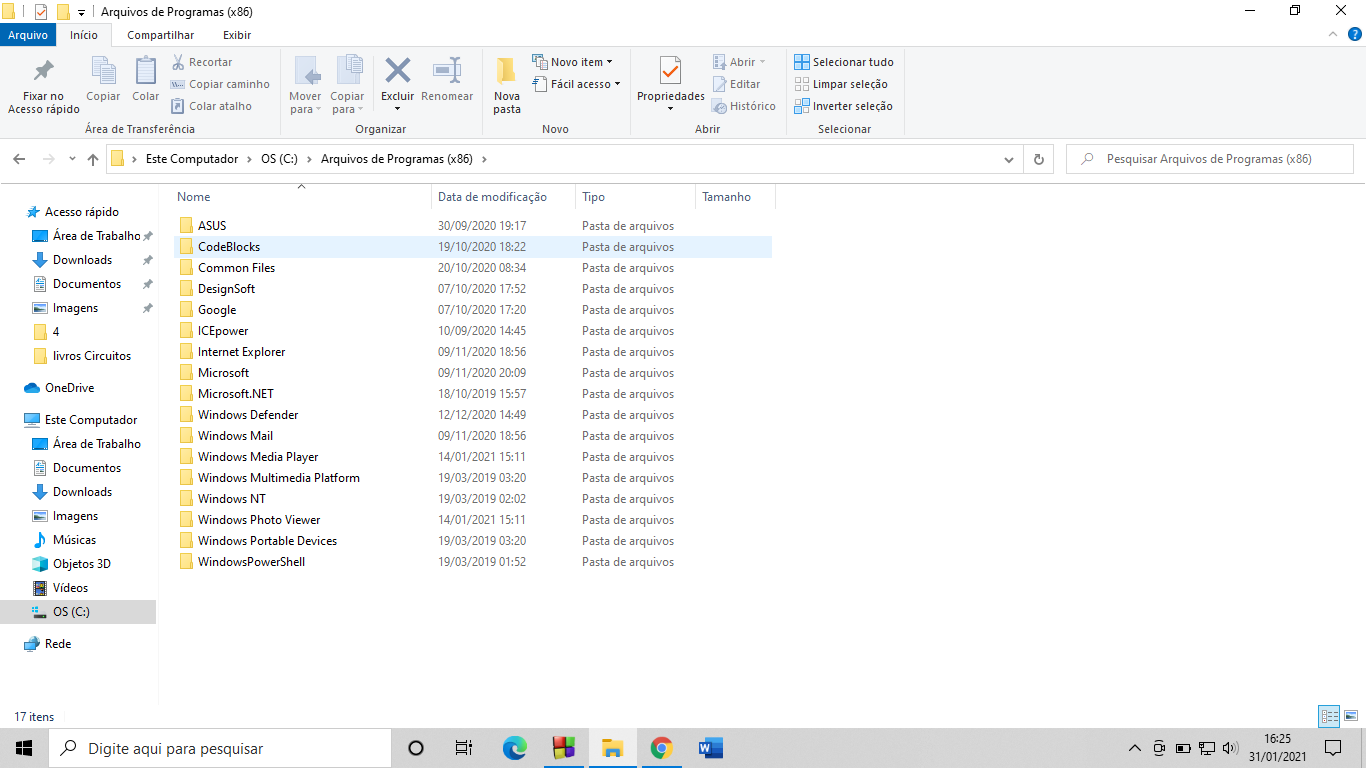Image resolution: width=1366 pixels, height=768 pixels.
Task: Select the DesignSoft folder
Action: [x=472, y=289]
